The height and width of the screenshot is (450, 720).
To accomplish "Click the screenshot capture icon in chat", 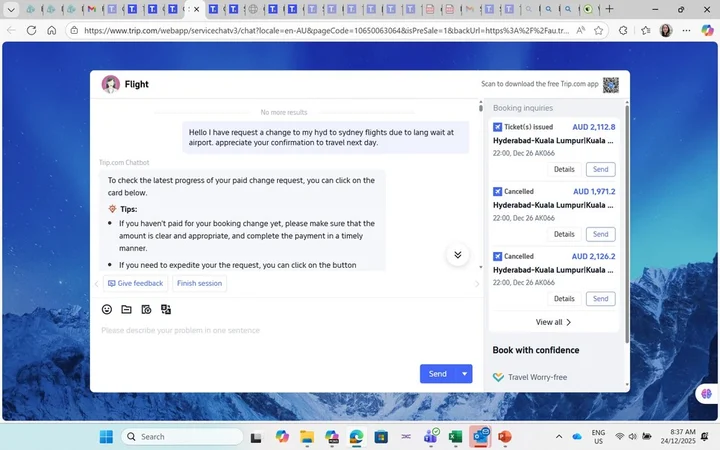I will (x=146, y=310).
